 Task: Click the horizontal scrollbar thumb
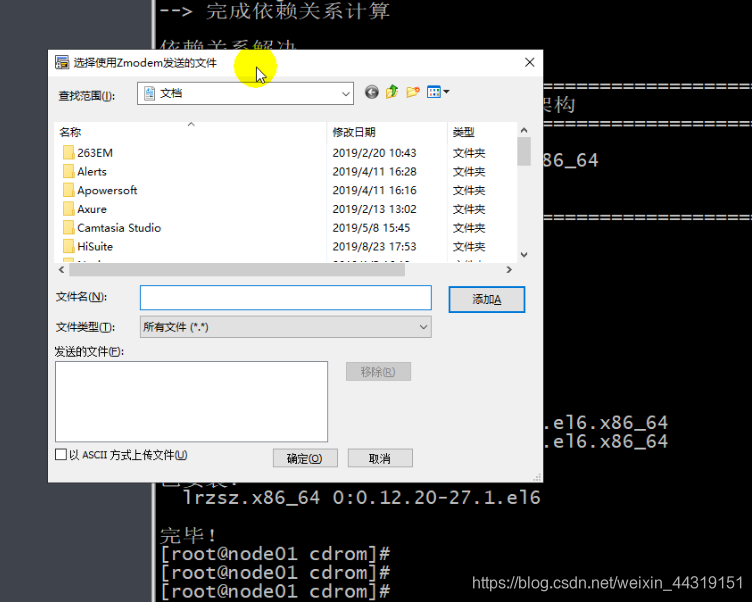237,270
